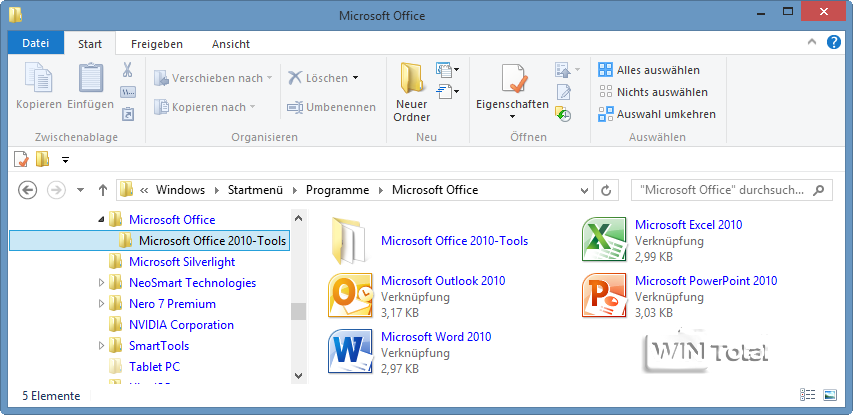Open Microsoft Excel 2010 shortcut icon

pos(605,239)
